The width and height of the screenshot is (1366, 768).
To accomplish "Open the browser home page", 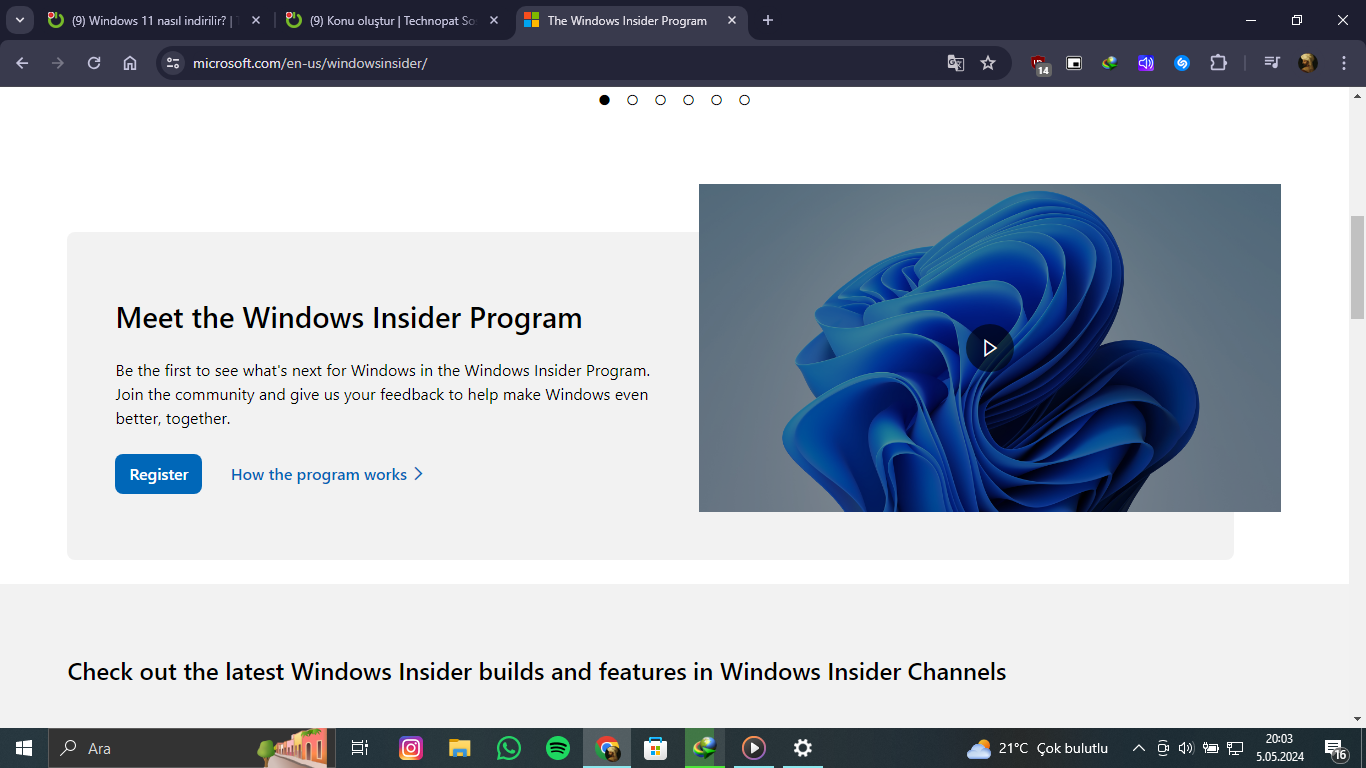I will point(130,63).
